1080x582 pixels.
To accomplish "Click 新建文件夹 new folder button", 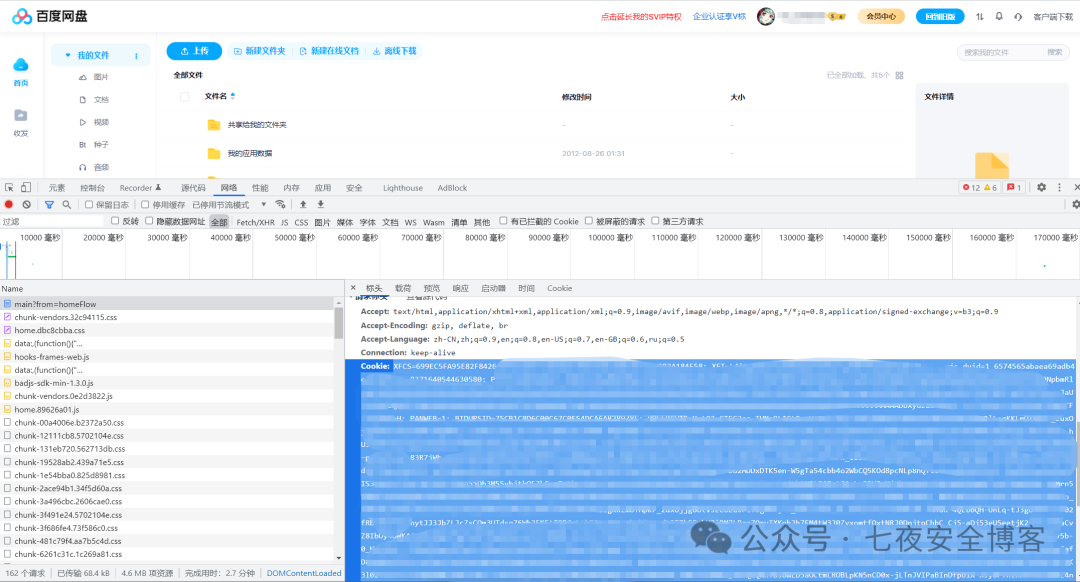I will 260,51.
